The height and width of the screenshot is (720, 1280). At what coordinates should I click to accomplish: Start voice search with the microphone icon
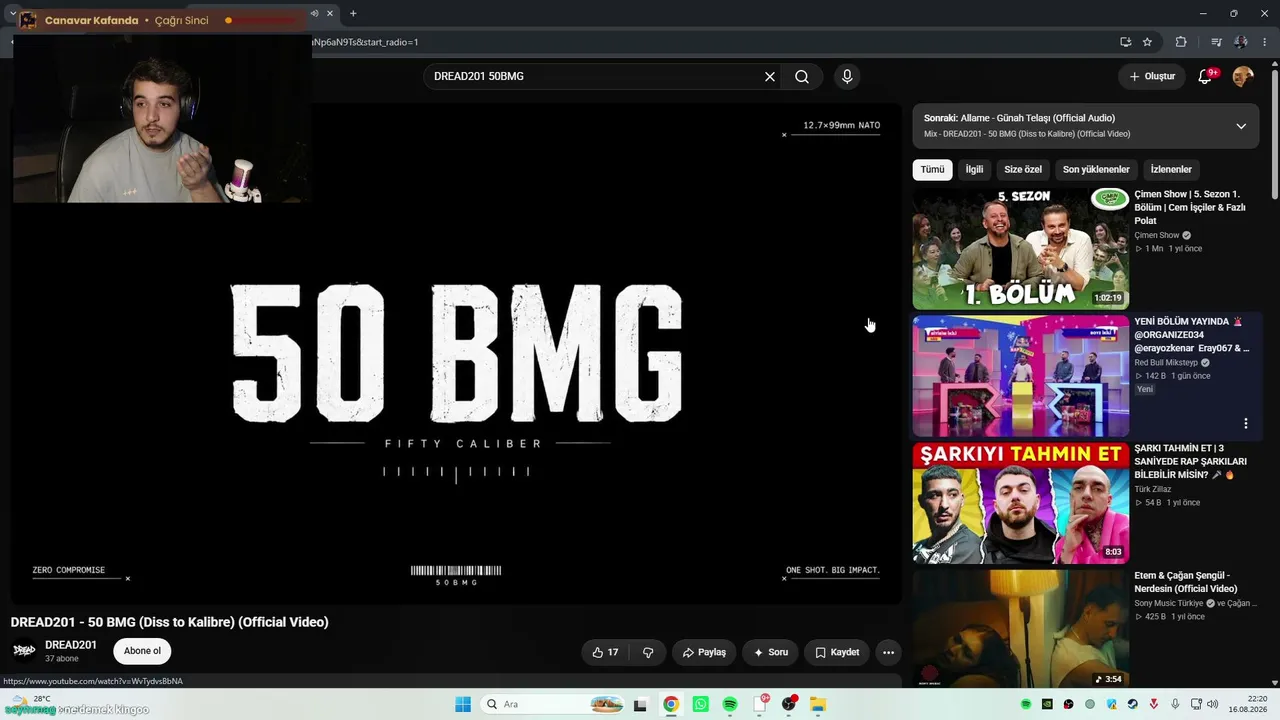point(847,77)
